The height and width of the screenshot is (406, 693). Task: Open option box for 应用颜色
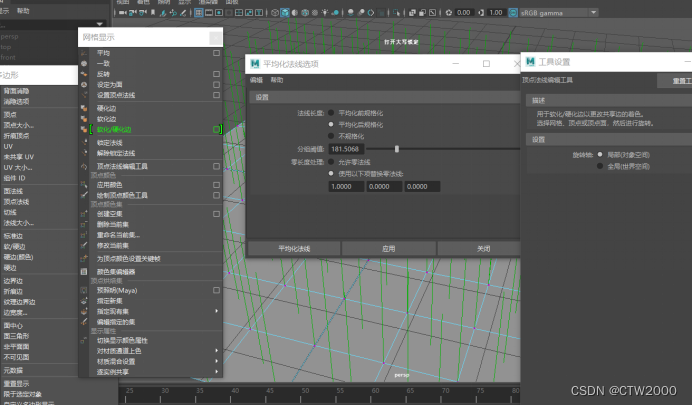pyautogui.click(x=216, y=185)
